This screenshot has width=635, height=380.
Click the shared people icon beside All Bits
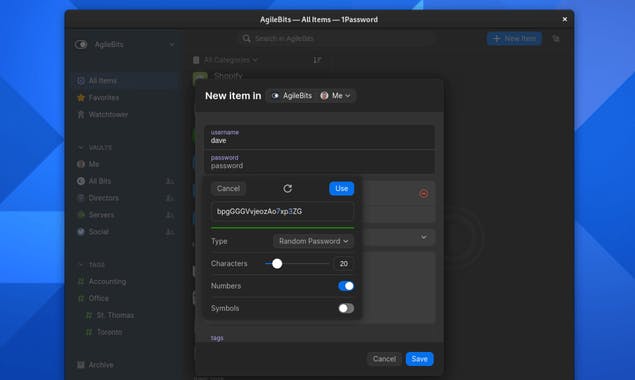pos(170,181)
